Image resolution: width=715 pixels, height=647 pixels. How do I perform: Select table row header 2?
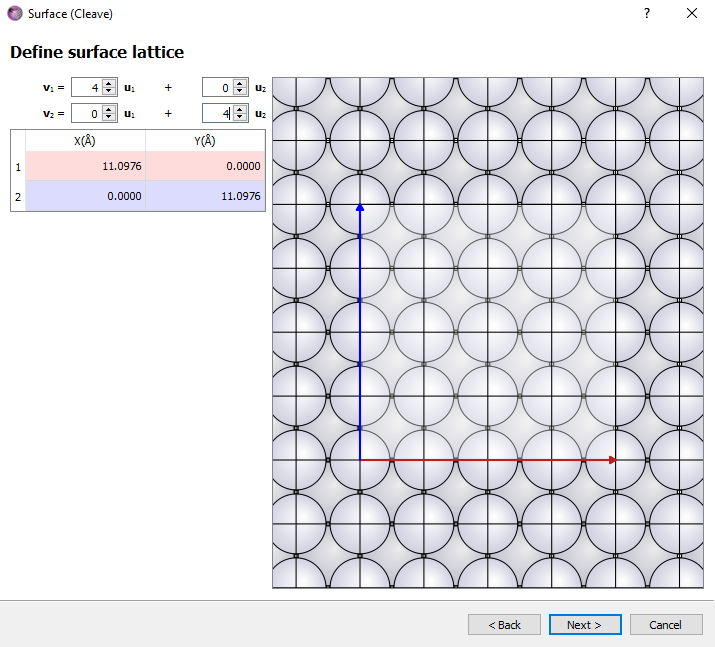[18, 197]
